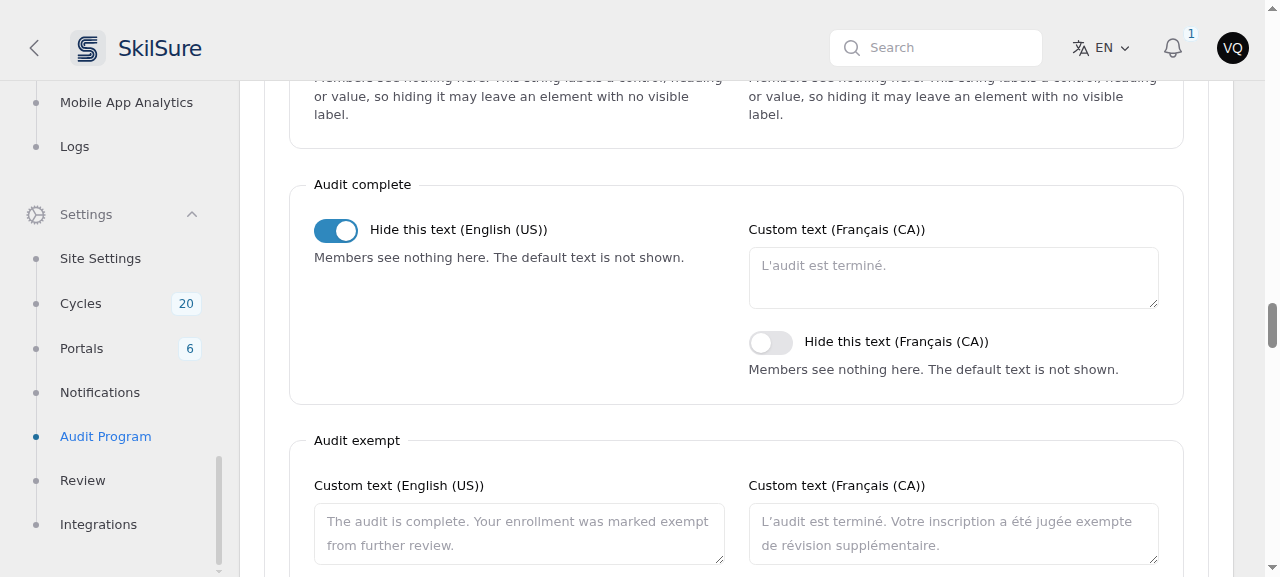Click the Cycles count badge 20
The image size is (1280, 577).
pyautogui.click(x=186, y=304)
